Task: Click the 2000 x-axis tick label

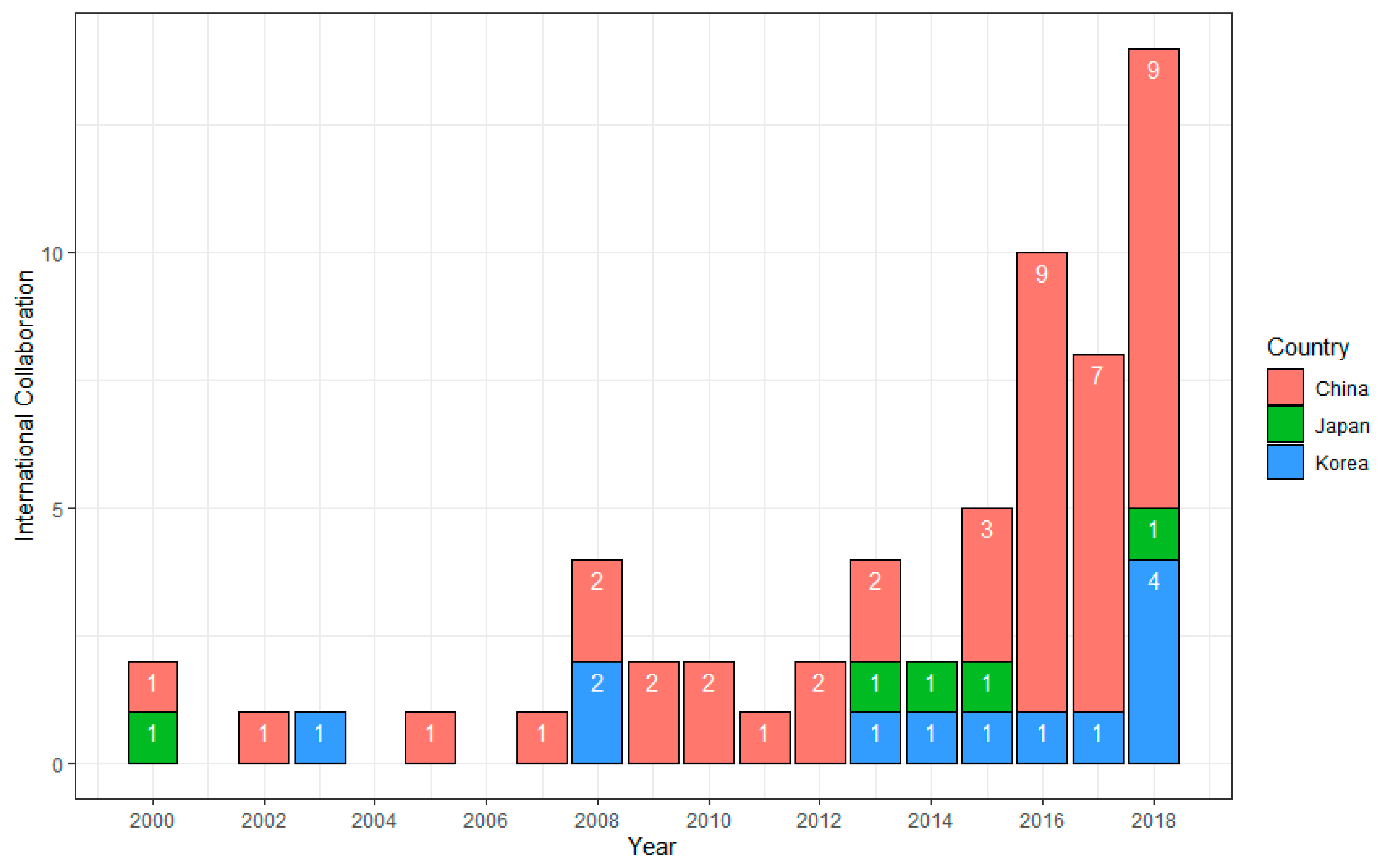Action: coord(152,820)
